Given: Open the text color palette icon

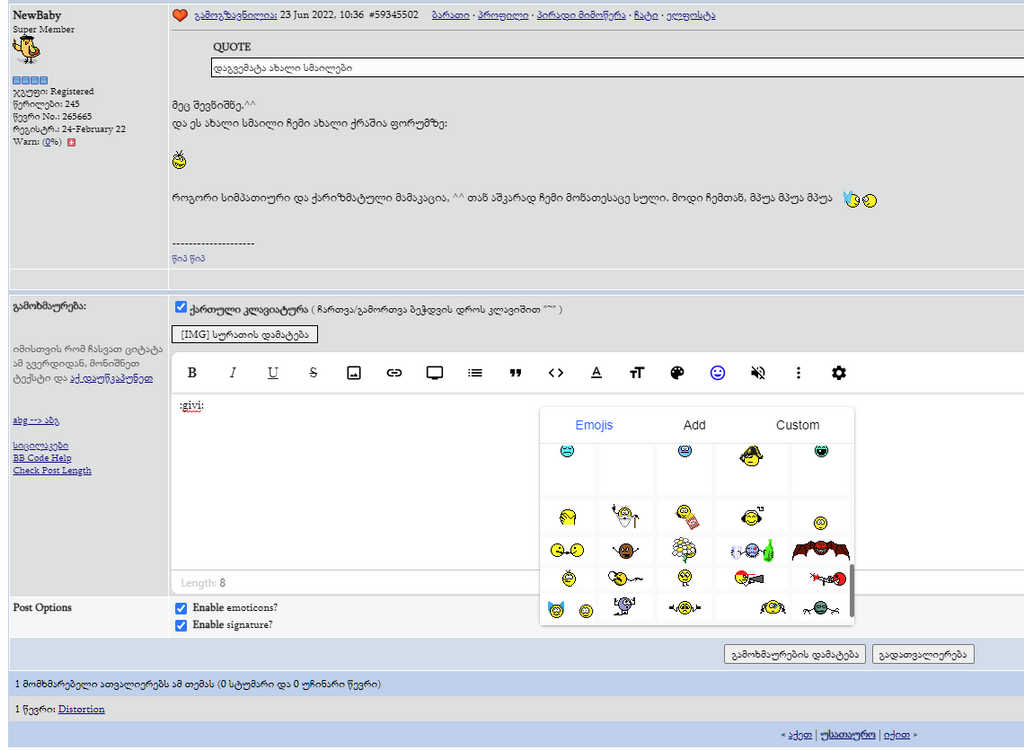Looking at the screenshot, I should point(677,372).
